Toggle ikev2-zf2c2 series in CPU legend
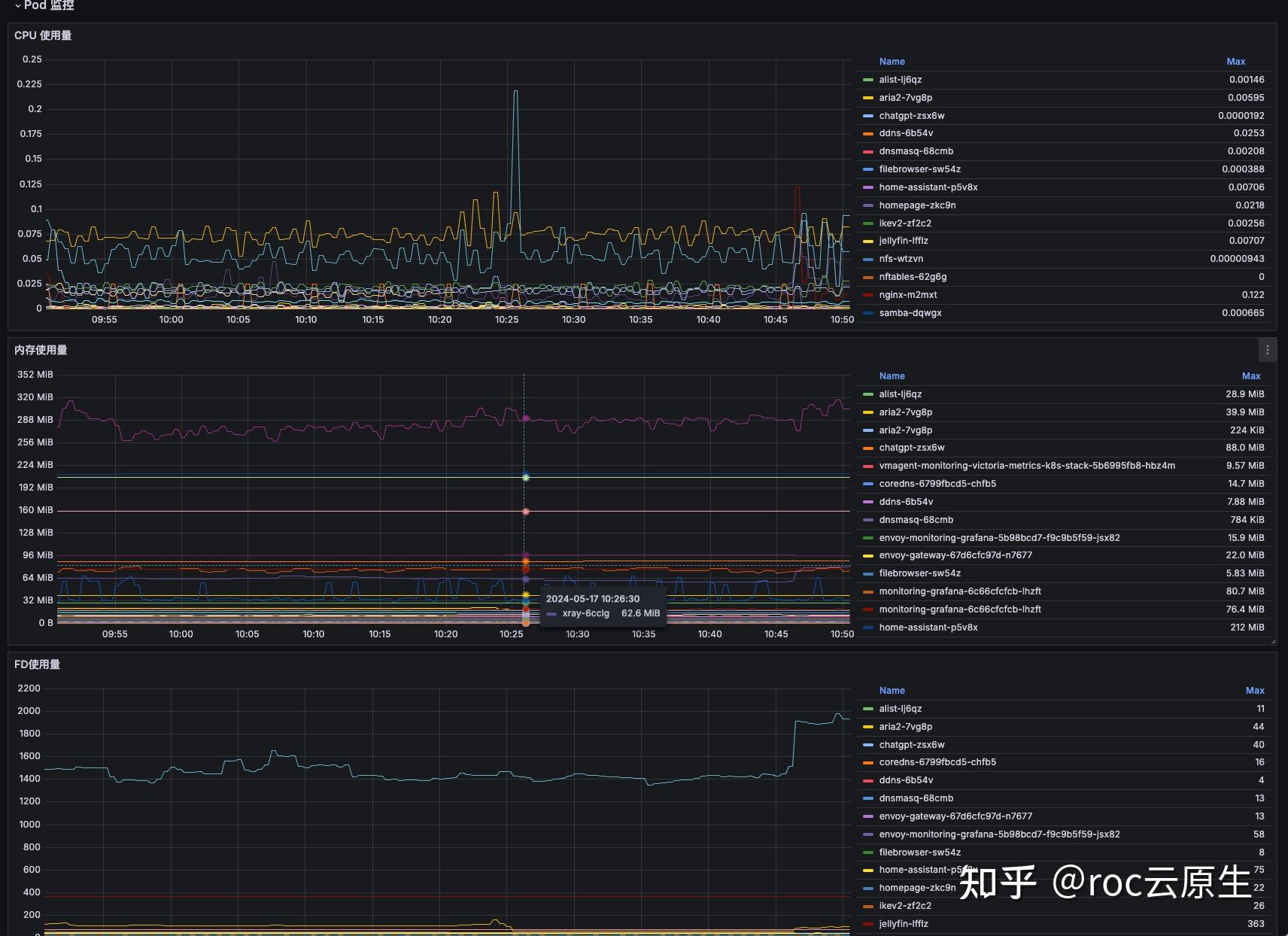Image resolution: width=1288 pixels, height=936 pixels. click(905, 223)
